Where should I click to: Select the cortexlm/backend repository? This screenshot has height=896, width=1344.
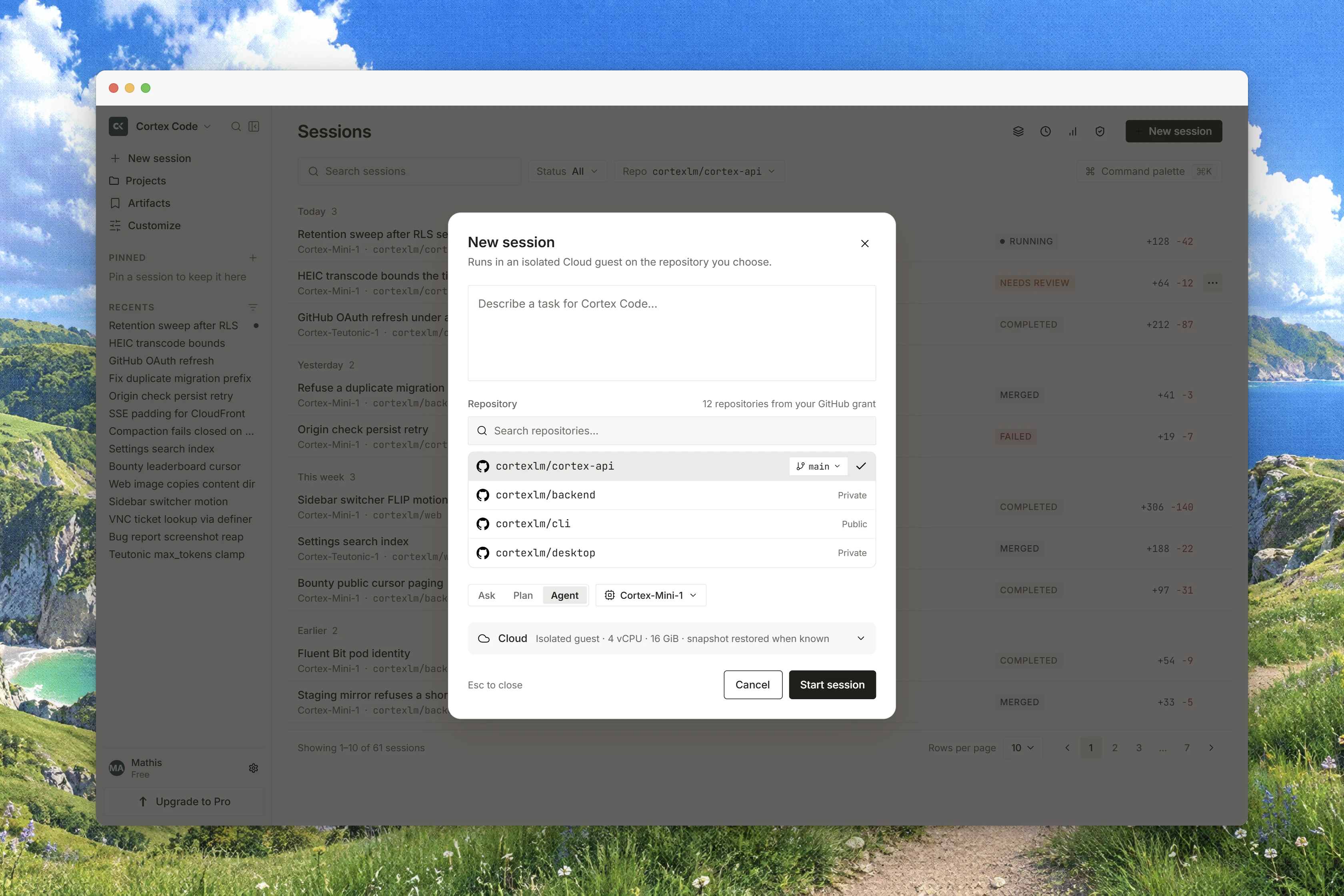coord(672,495)
